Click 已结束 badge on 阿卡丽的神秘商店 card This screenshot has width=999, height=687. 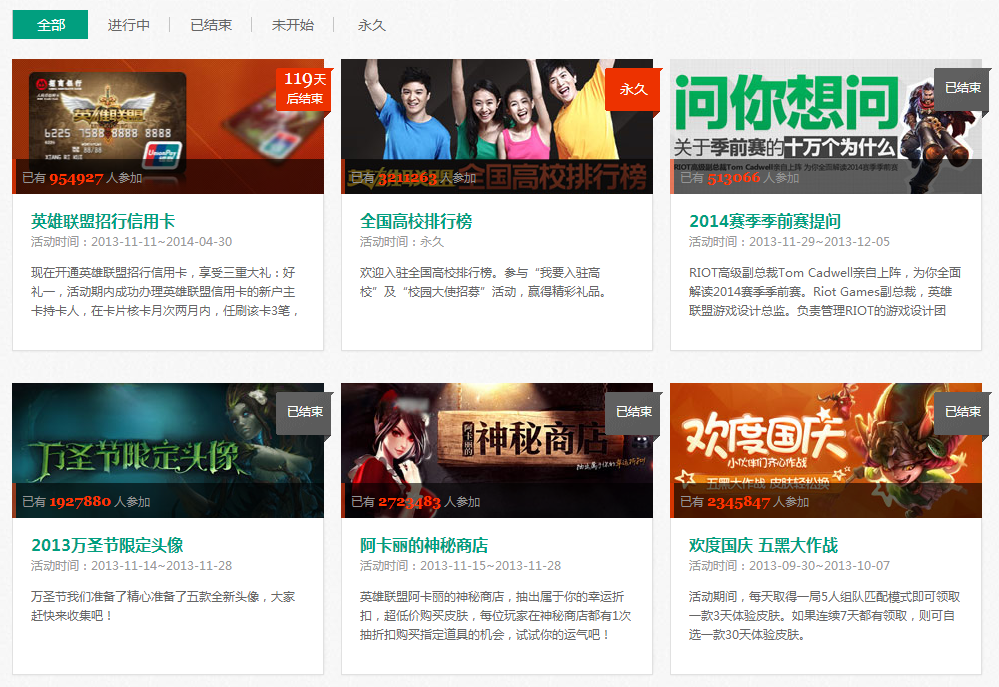click(633, 412)
